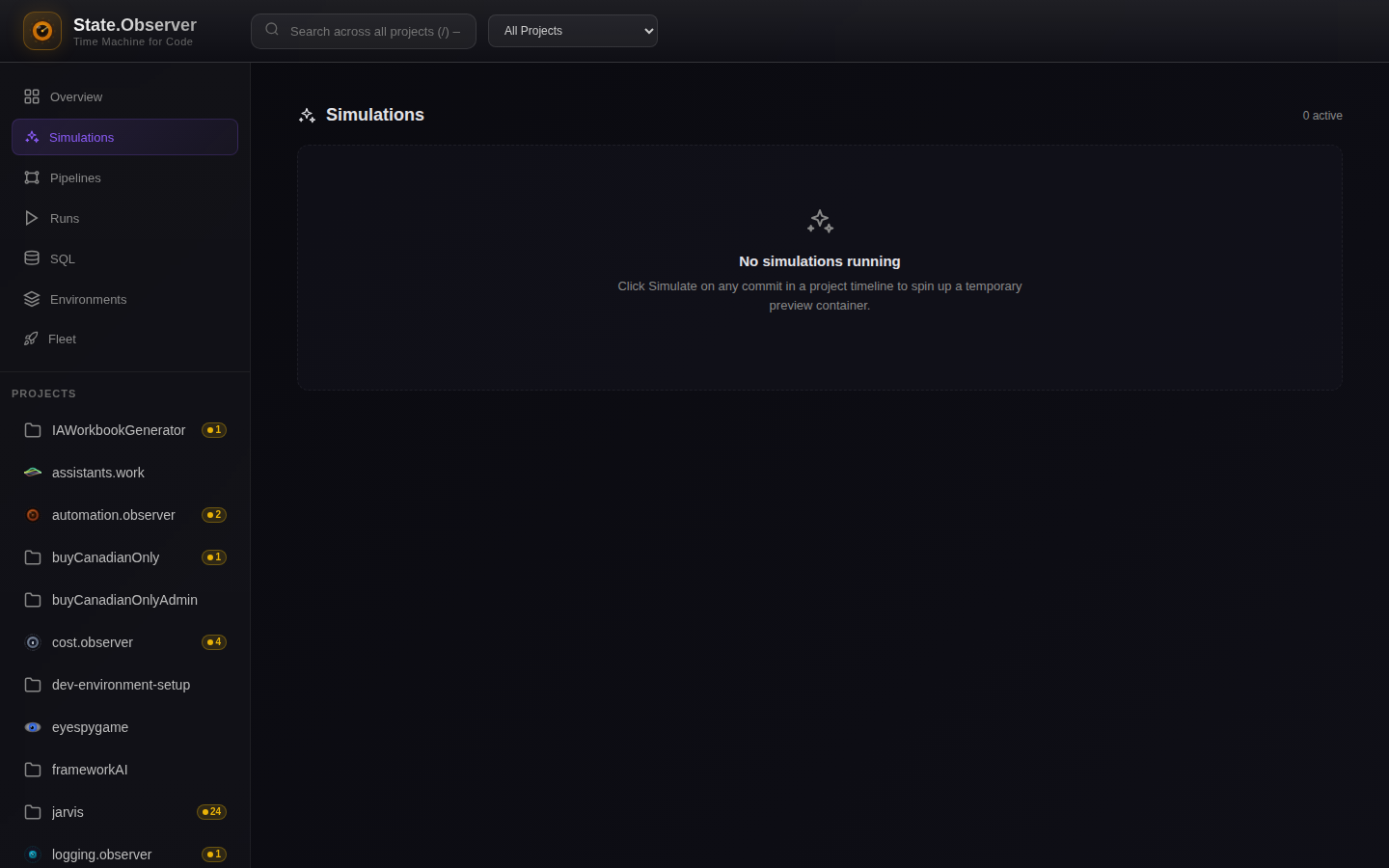Click the assistants.work project icon
The height and width of the screenshot is (868, 1389).
[33, 473]
